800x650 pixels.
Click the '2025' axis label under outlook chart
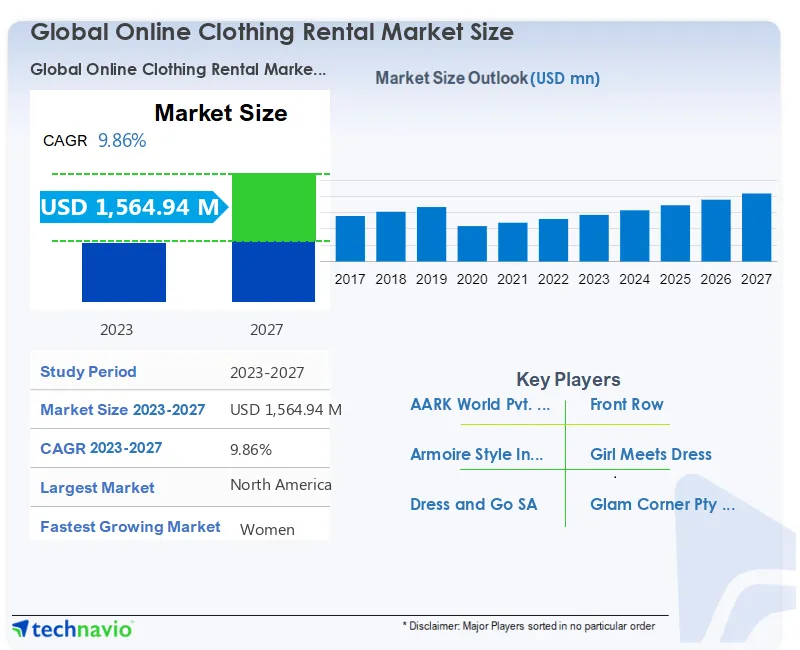point(675,279)
